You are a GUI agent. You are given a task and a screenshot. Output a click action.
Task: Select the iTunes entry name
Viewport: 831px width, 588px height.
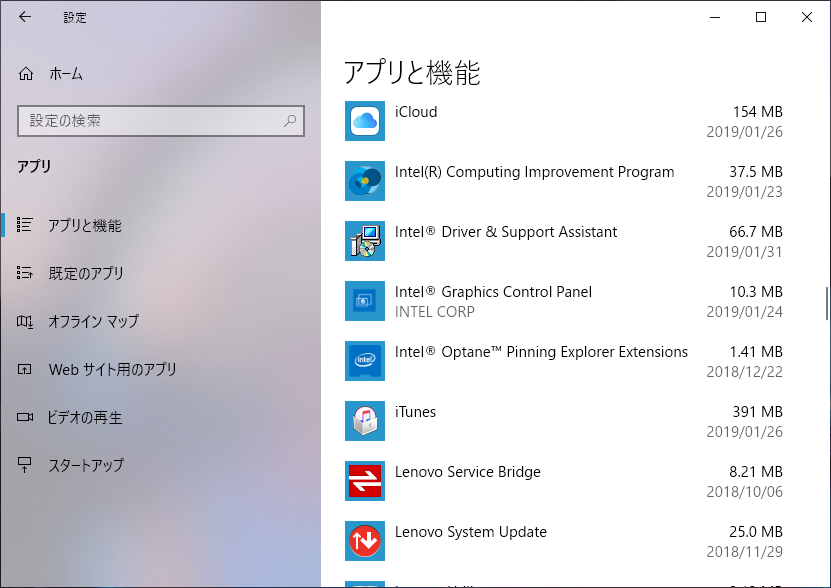[x=415, y=412]
